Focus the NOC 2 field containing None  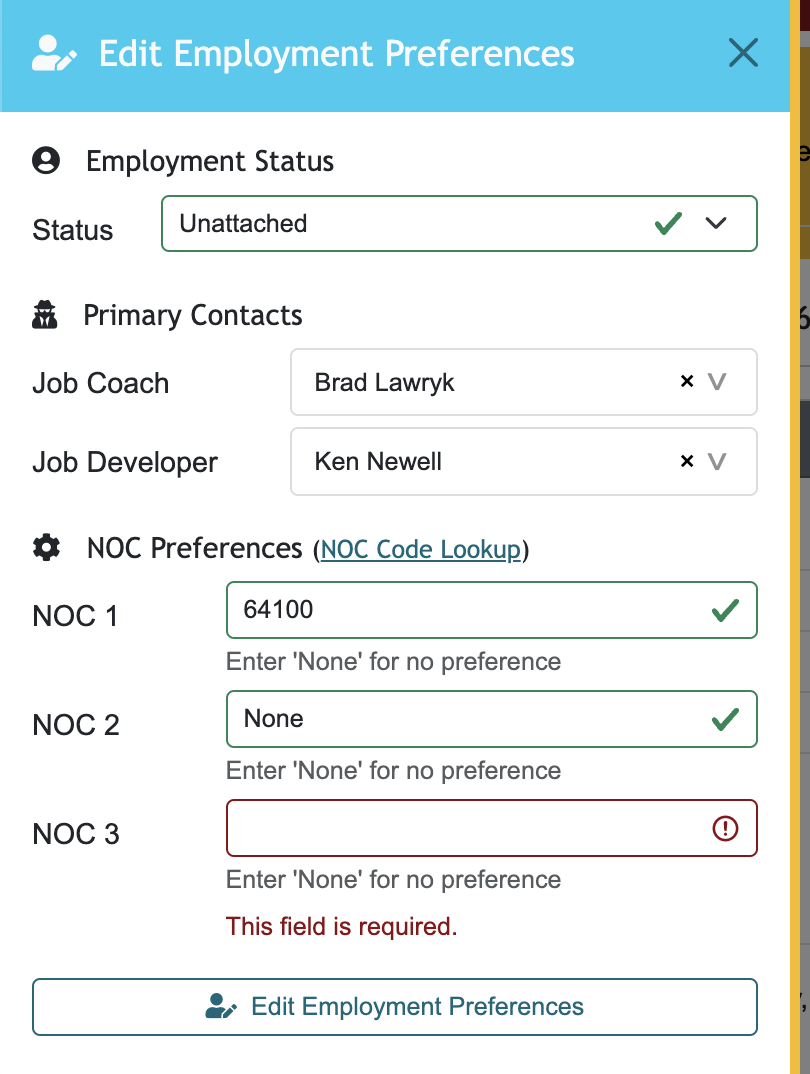tap(492, 719)
